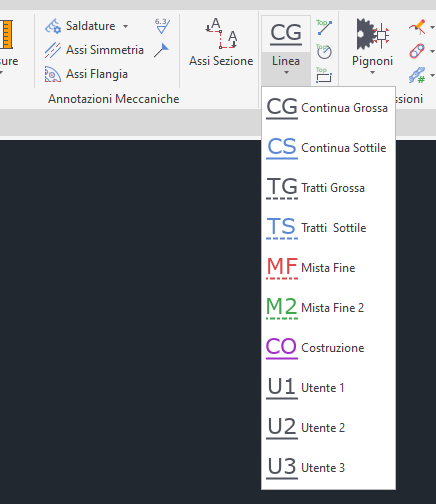Choose Utente 3 at the list bottom
The width and height of the screenshot is (436, 504).
[328, 468]
